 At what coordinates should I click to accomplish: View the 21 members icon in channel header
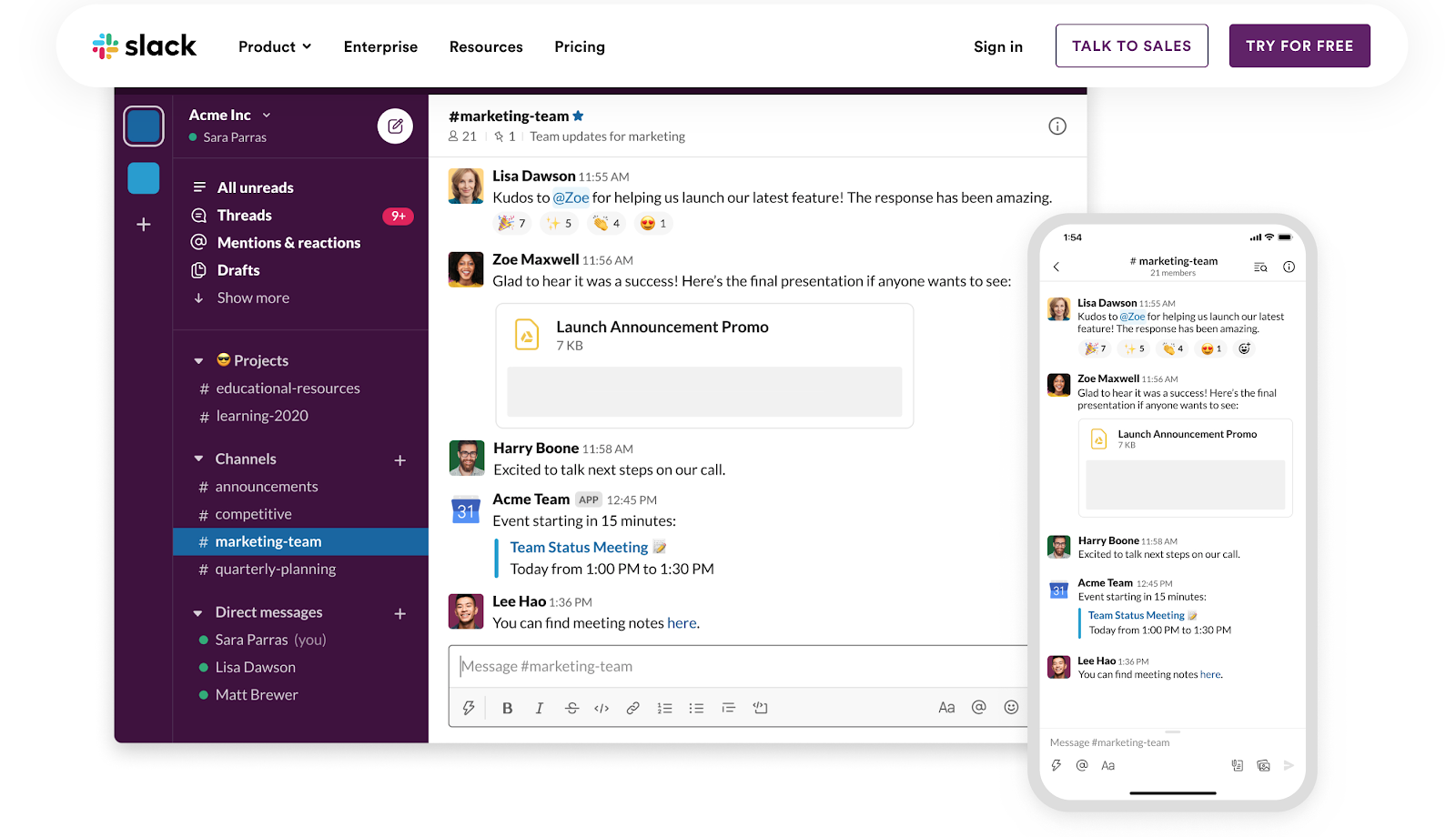point(453,136)
